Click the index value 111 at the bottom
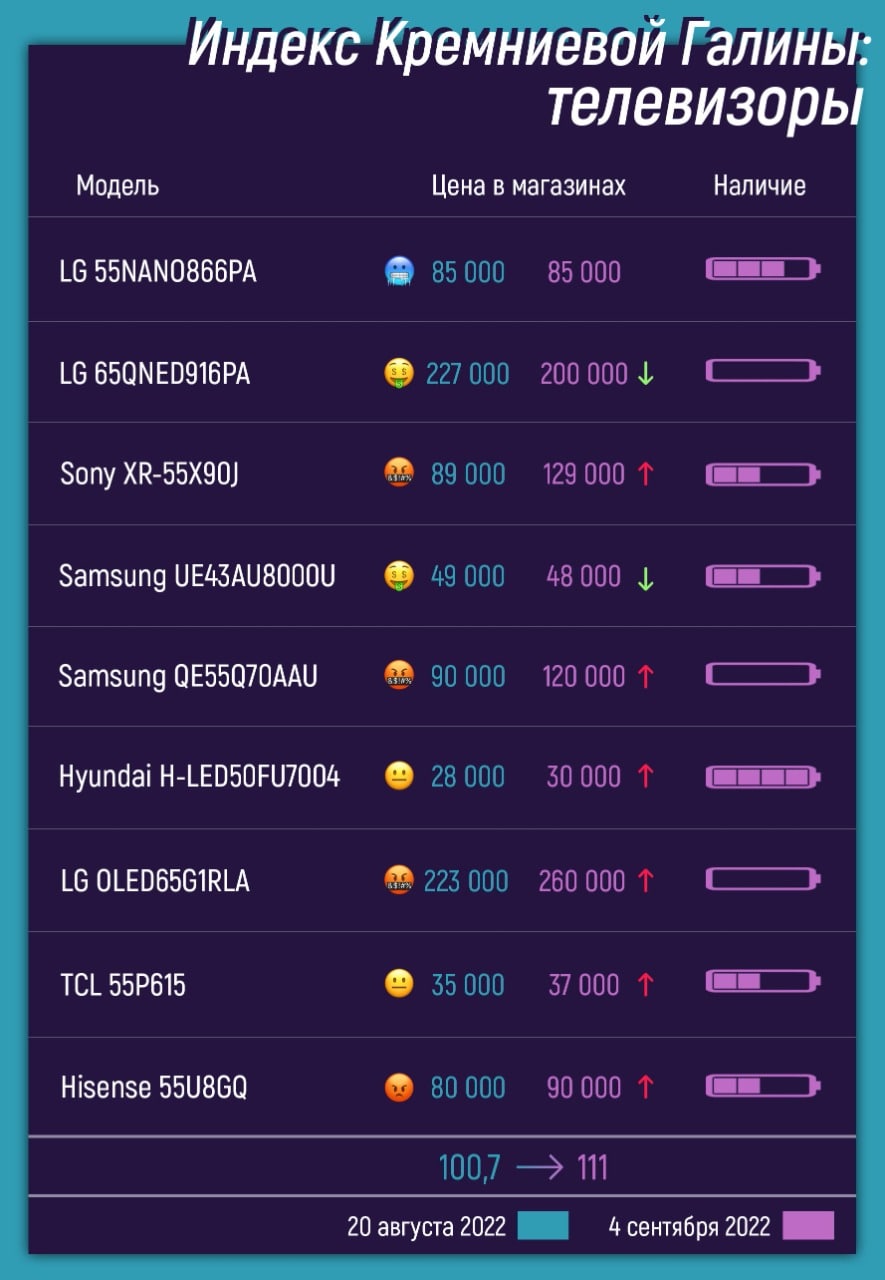This screenshot has width=885, height=1280. [x=593, y=1167]
